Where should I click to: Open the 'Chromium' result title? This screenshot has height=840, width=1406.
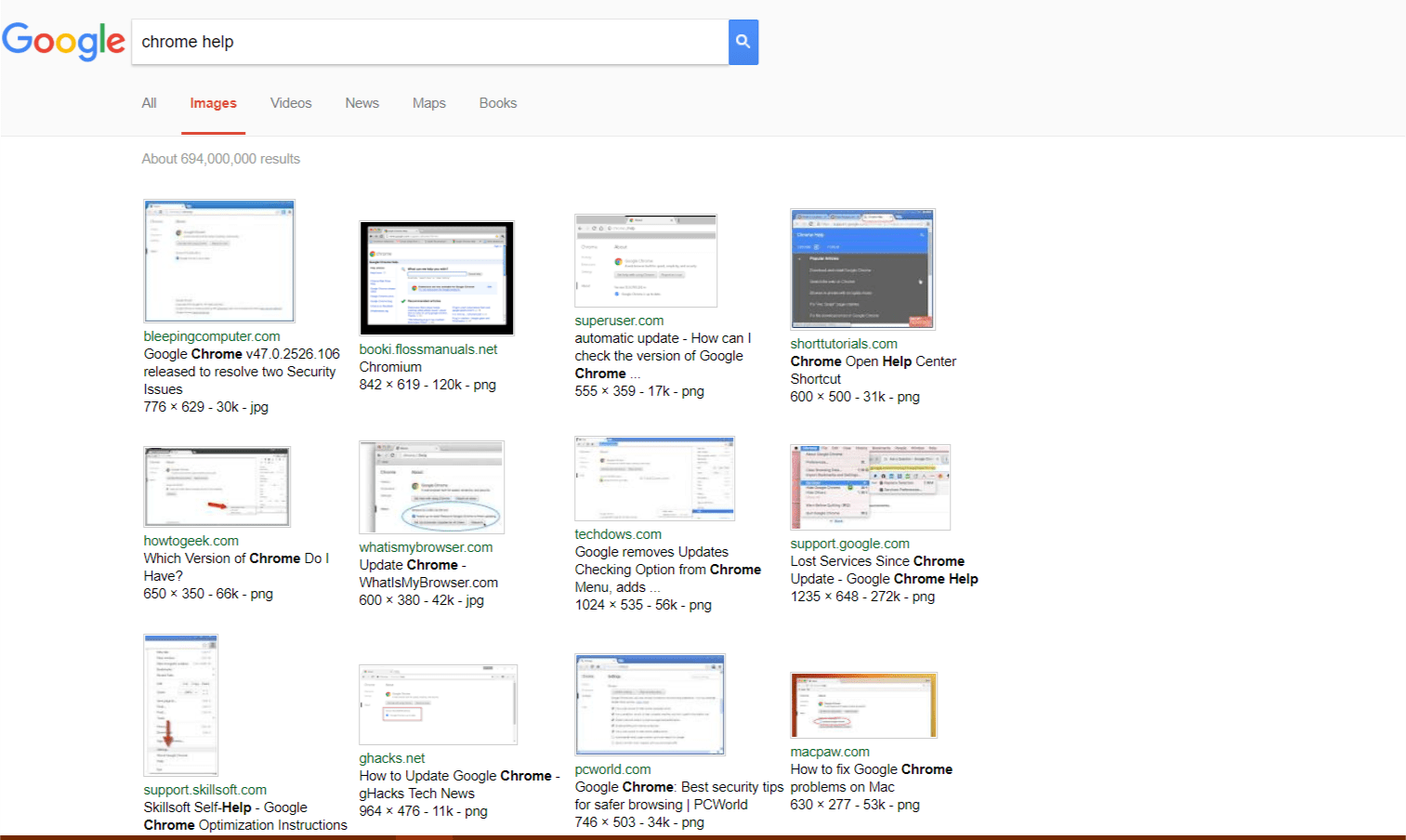pos(390,367)
